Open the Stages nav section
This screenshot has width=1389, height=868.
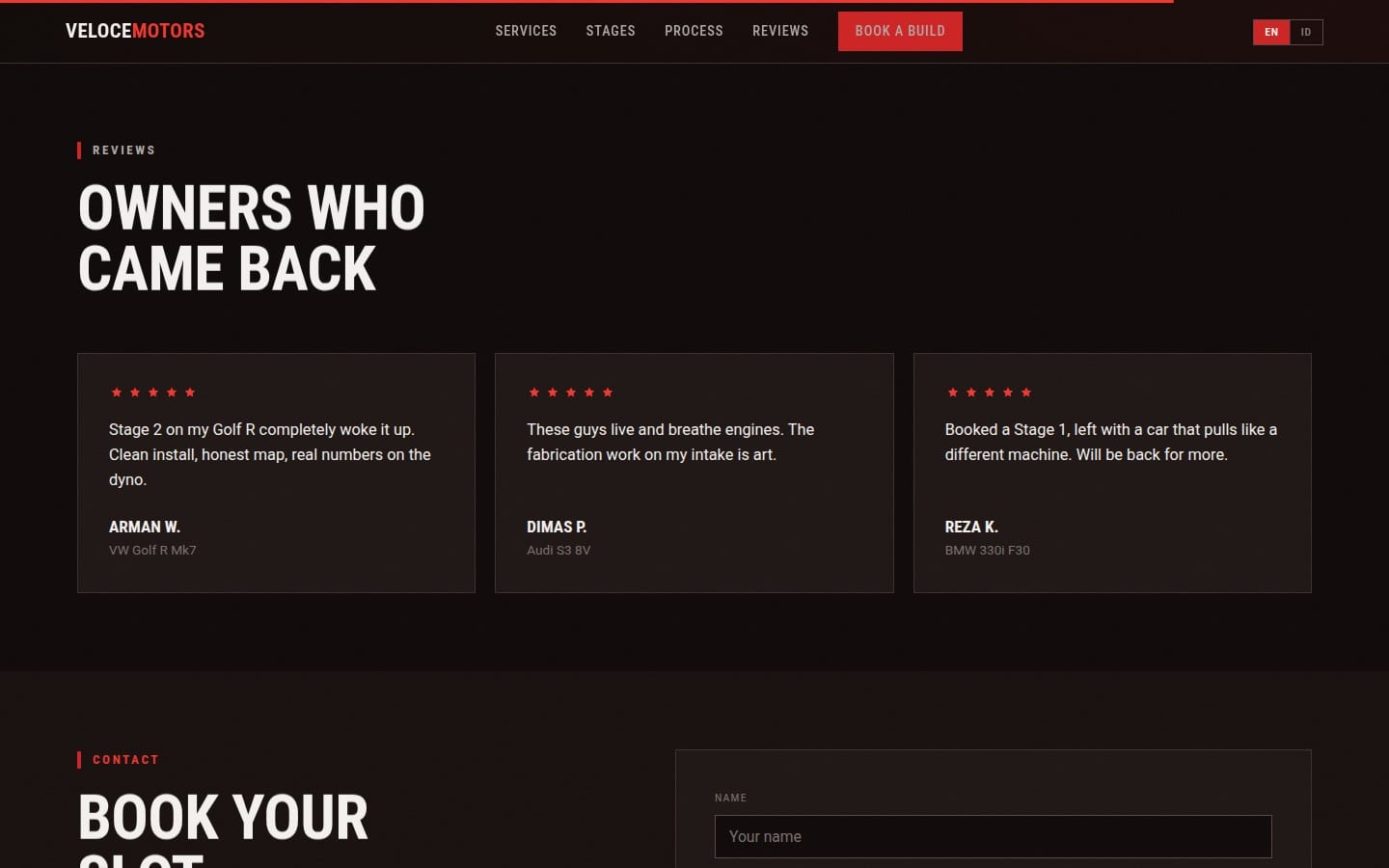pyautogui.click(x=611, y=31)
